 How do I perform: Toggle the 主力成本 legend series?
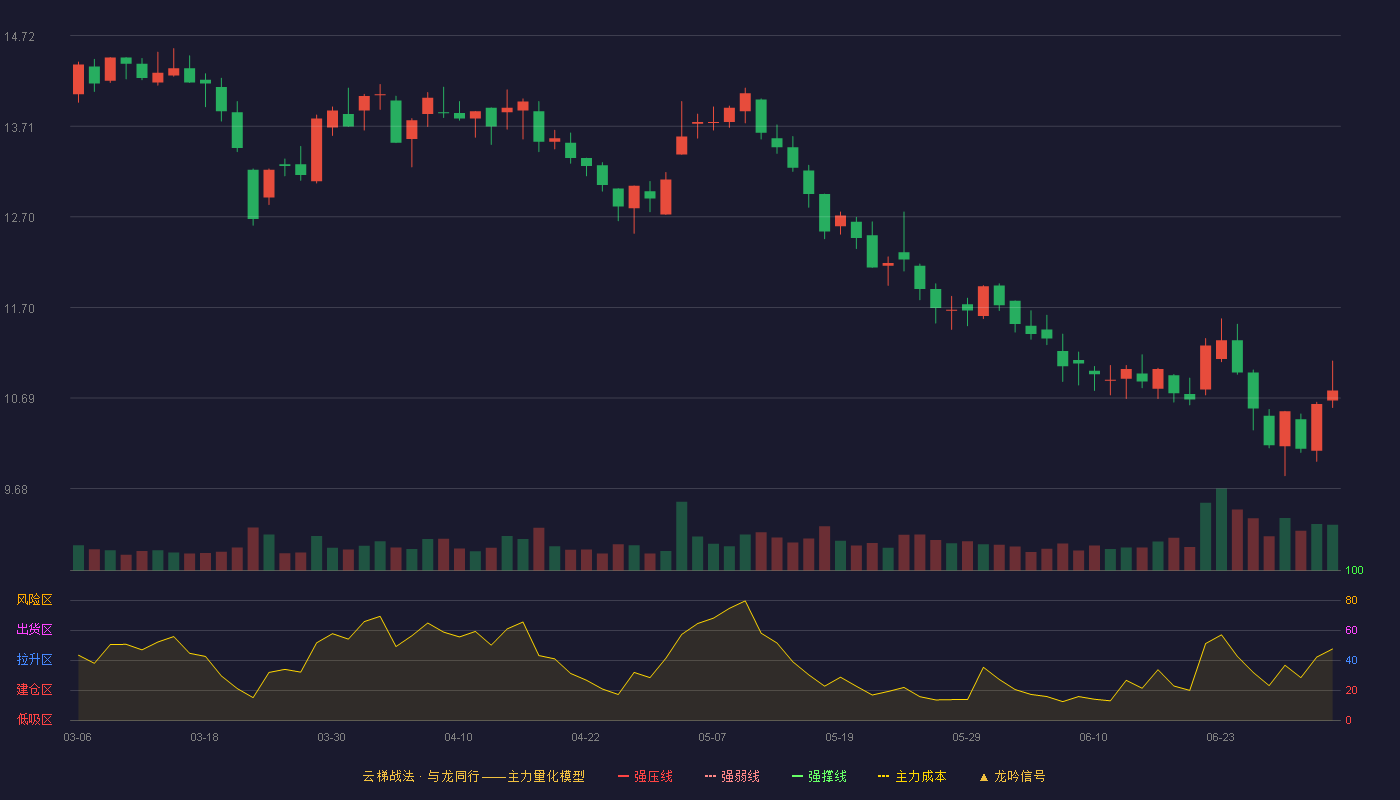pos(912,776)
